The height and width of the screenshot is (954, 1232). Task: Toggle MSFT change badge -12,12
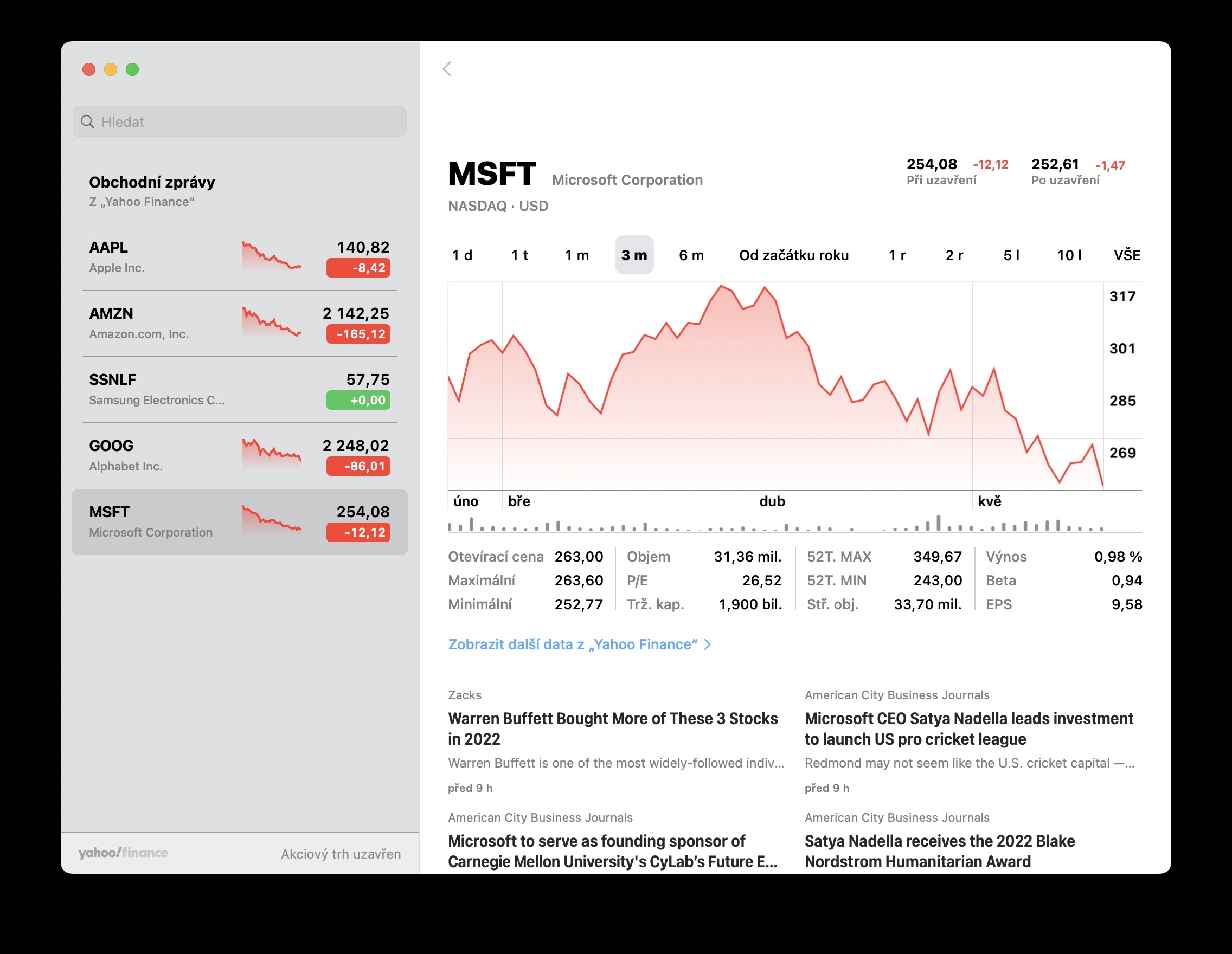click(358, 532)
